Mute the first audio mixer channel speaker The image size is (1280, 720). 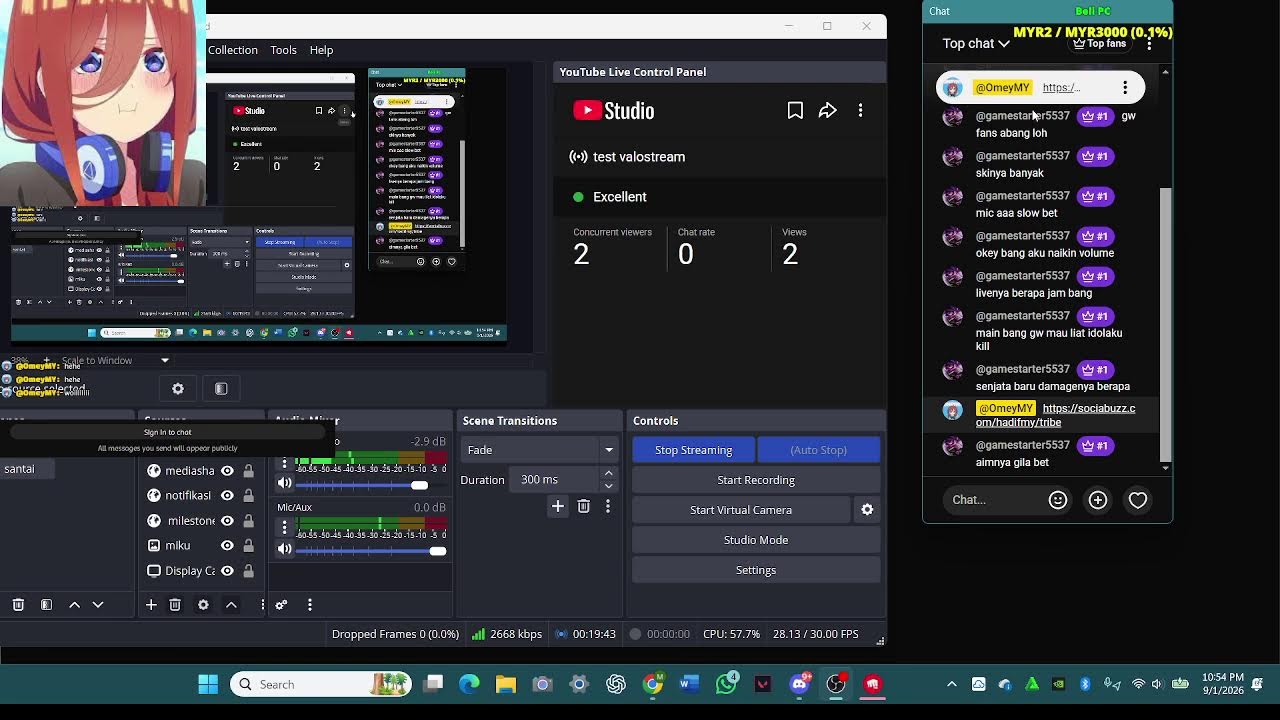pos(285,484)
